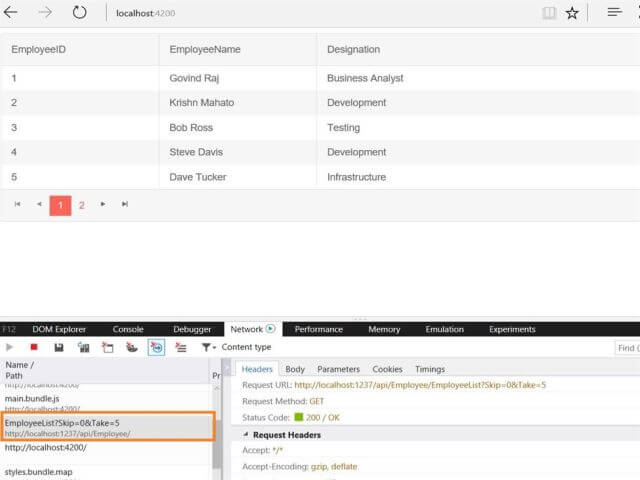Image resolution: width=640 pixels, height=480 pixels.
Task: Jump to last page of the grid pager
Action: point(125,204)
